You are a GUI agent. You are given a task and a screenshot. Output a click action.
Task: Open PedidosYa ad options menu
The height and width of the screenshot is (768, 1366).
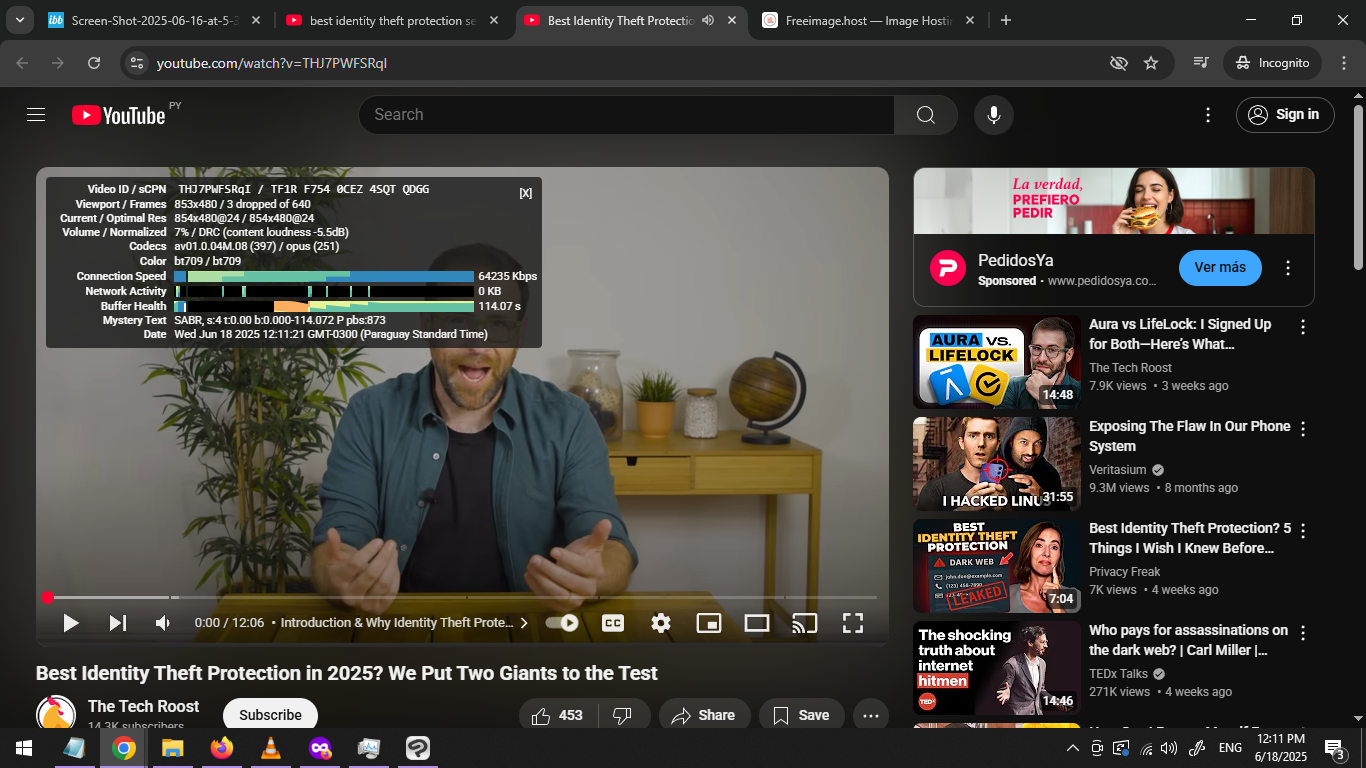[x=1288, y=268]
